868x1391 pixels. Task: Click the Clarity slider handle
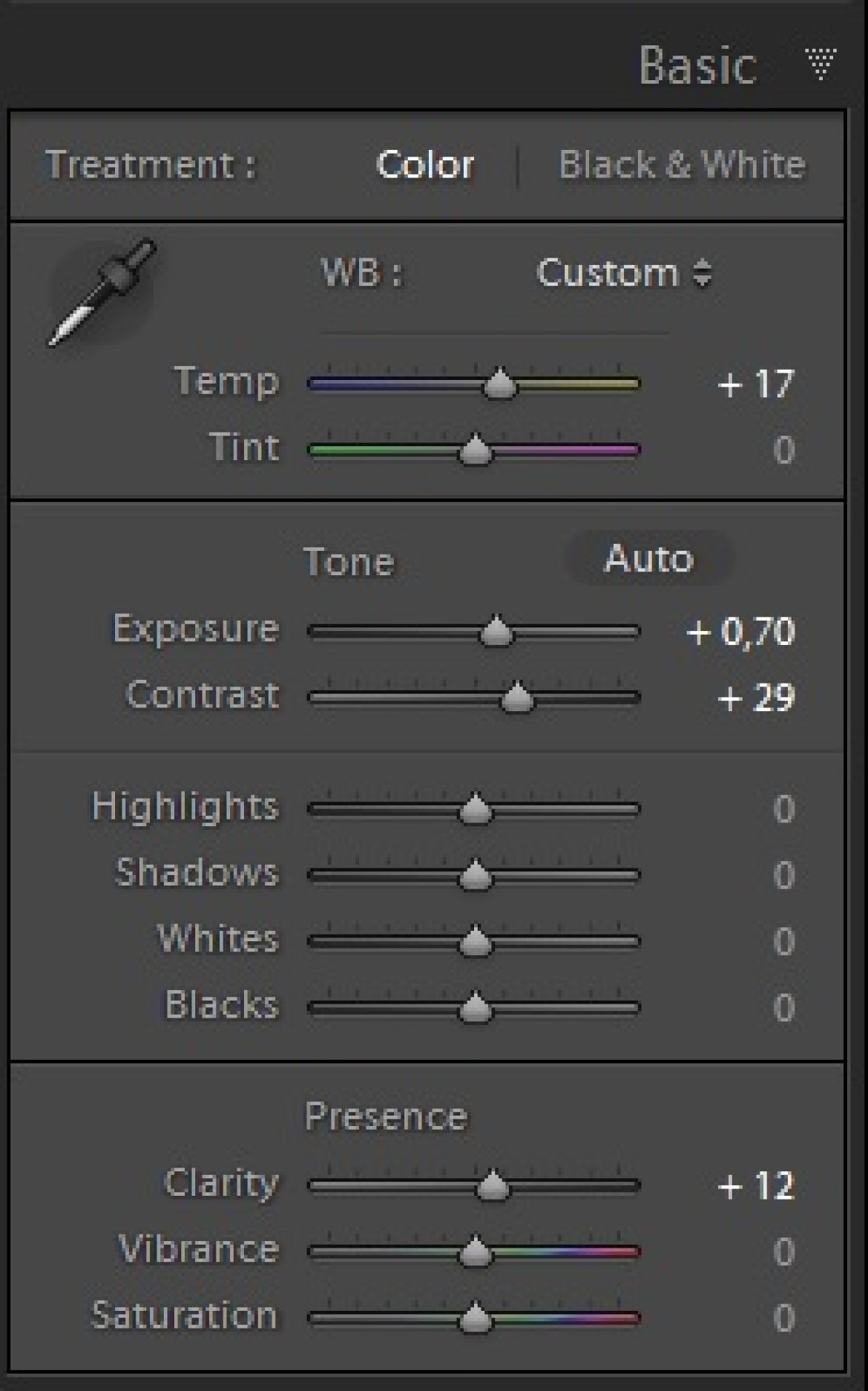click(492, 1185)
